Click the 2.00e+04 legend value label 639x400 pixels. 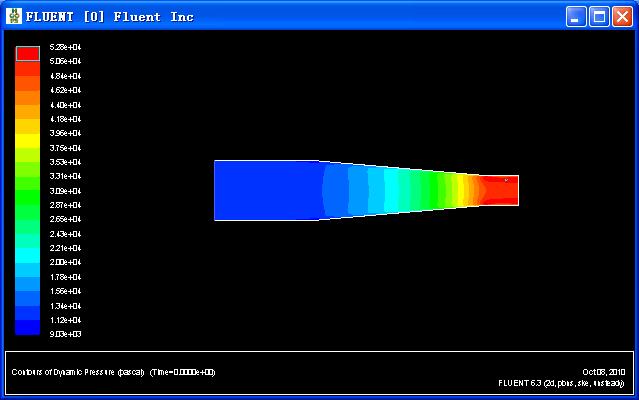pyautogui.click(x=66, y=262)
